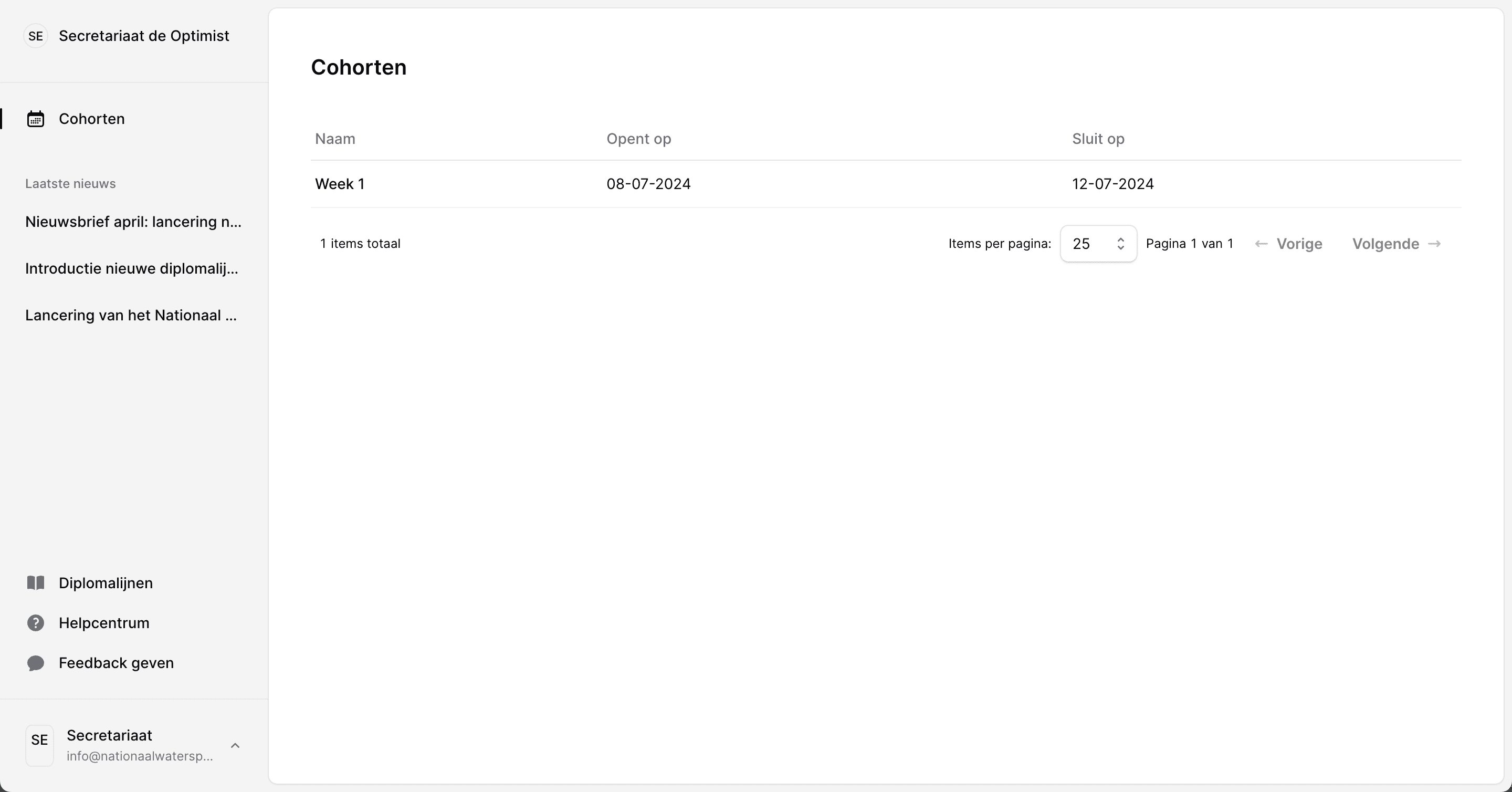
Task: Open the Items per pagina dropdown showing 25
Action: tap(1098, 244)
